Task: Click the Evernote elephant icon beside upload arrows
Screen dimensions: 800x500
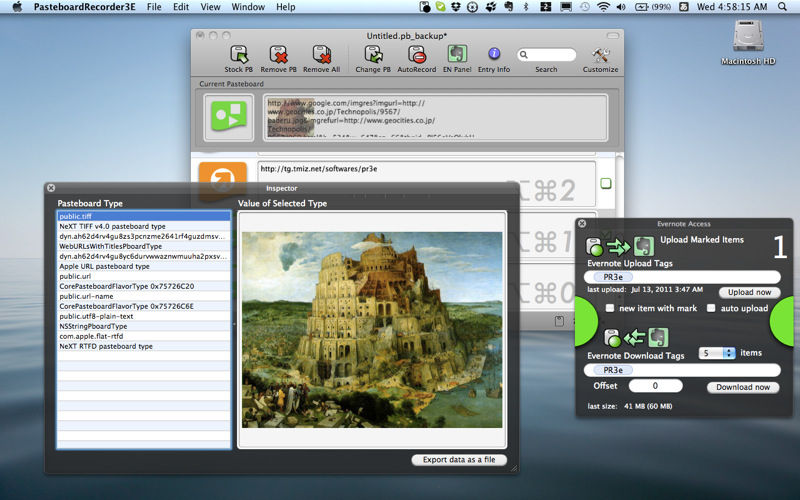Action: (x=644, y=246)
